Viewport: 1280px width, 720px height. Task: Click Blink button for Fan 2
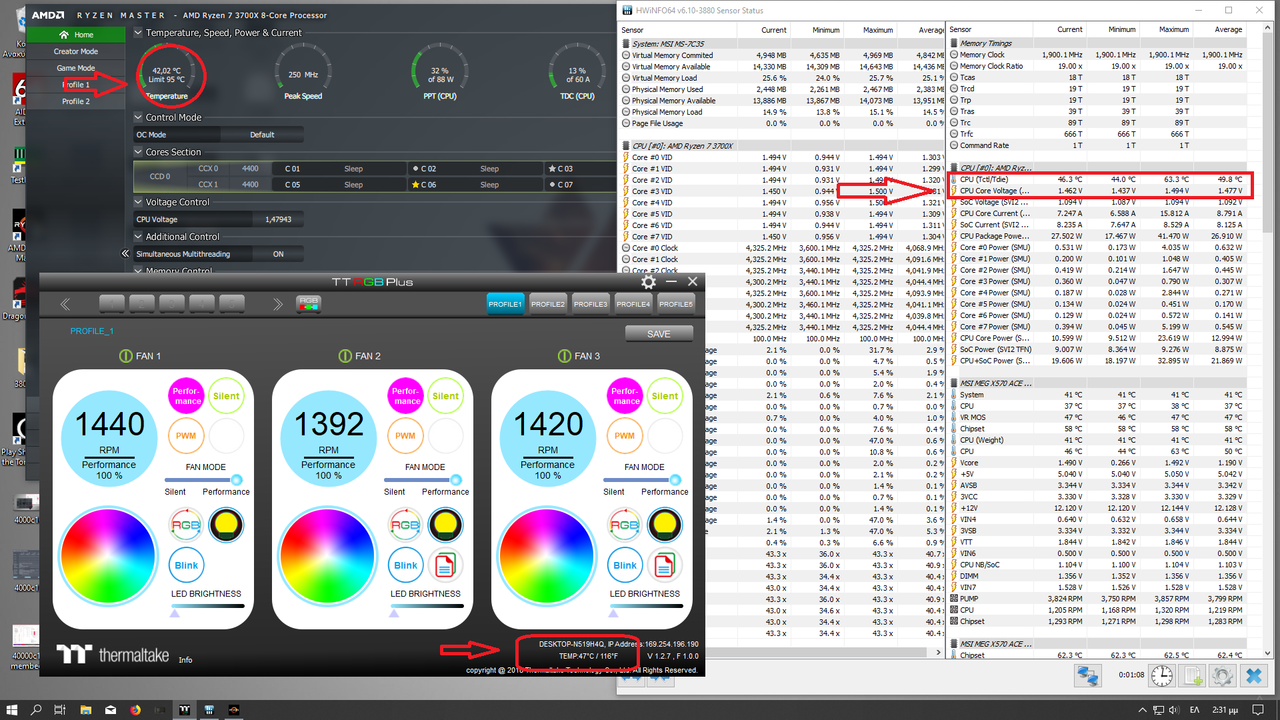[405, 565]
